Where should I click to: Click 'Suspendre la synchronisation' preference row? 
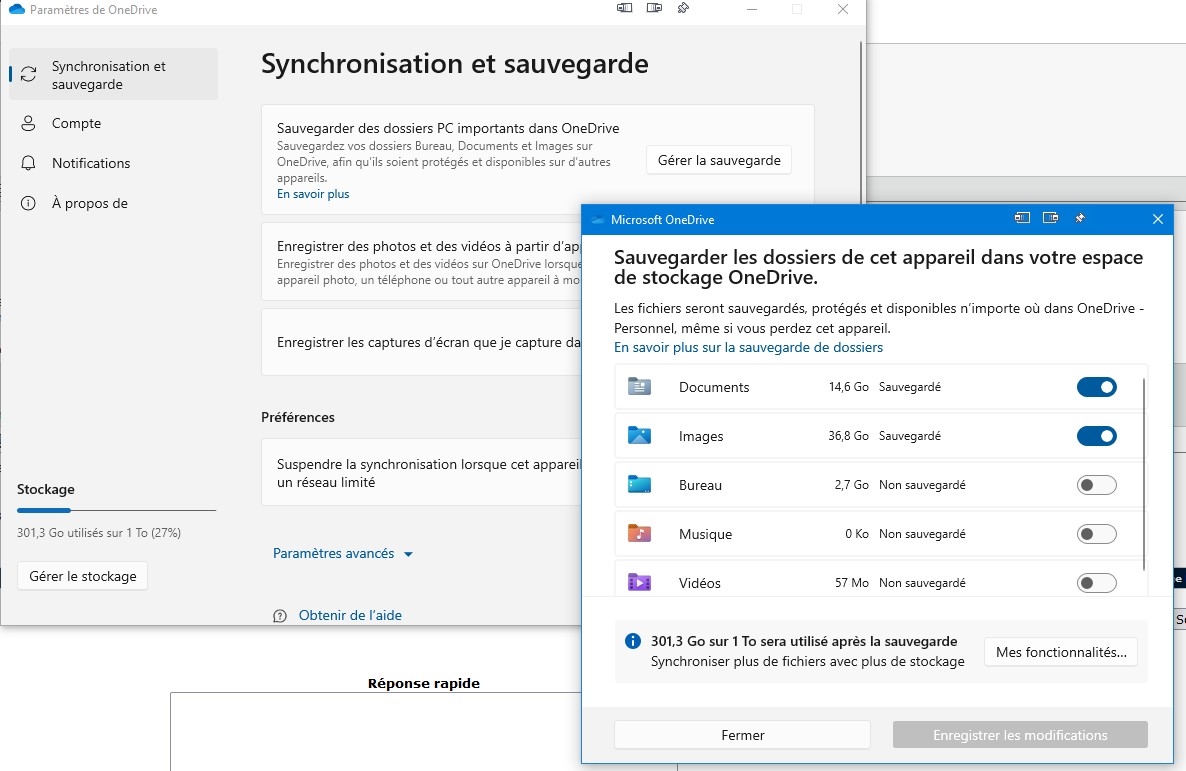click(421, 473)
